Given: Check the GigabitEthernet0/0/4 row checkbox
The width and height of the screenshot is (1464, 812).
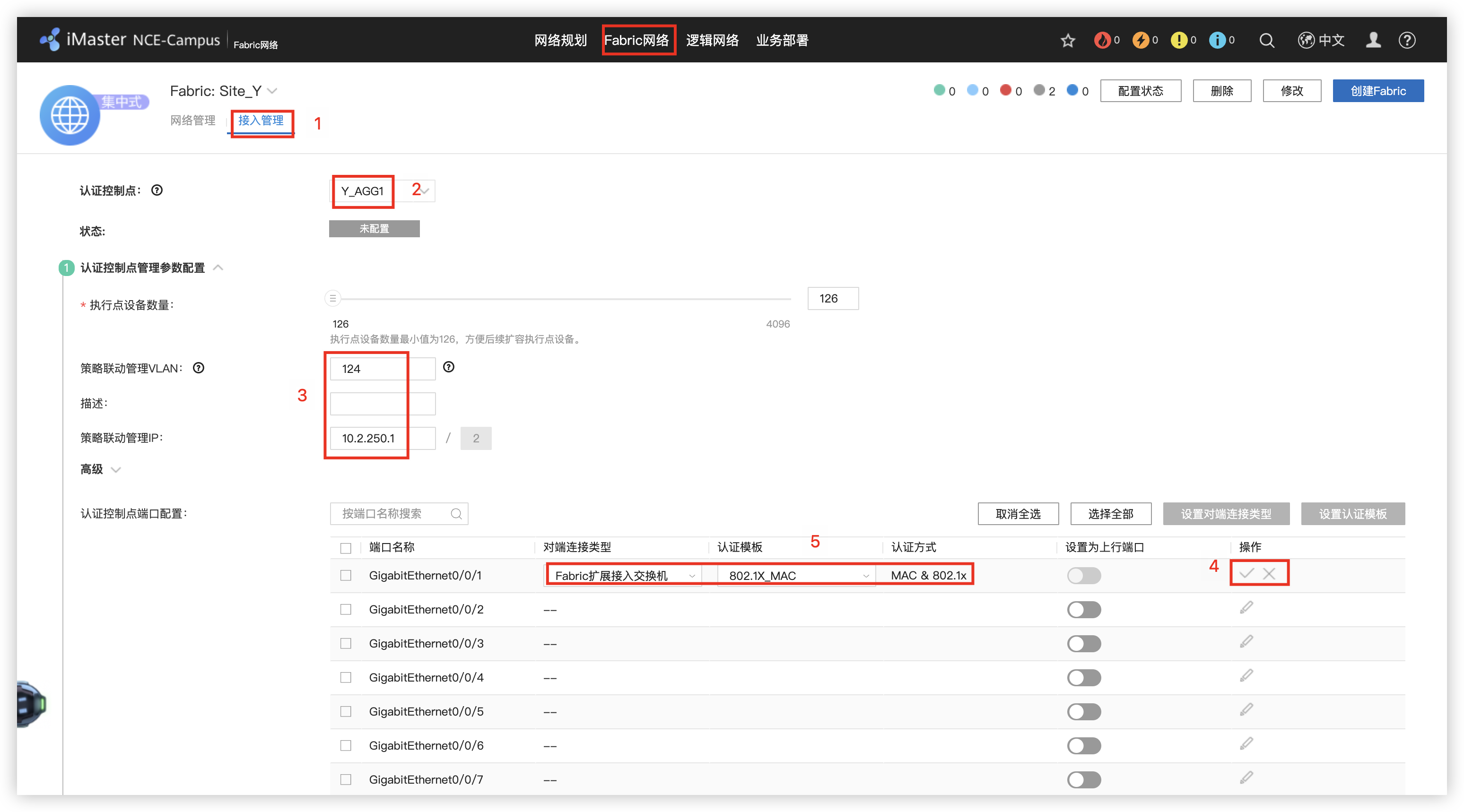Looking at the screenshot, I should pyautogui.click(x=346, y=677).
